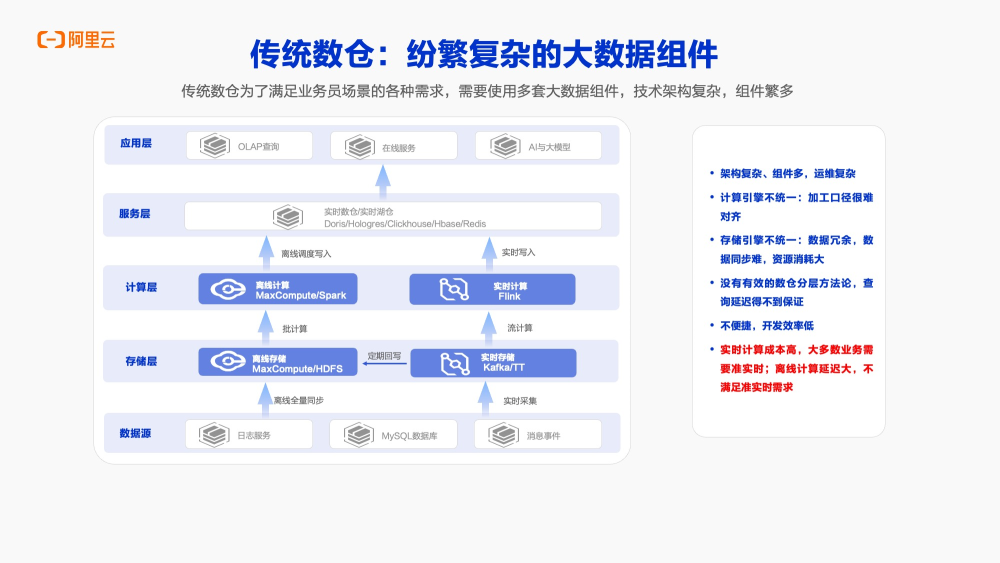Click the stack icon beside MySQL数据库

[359, 435]
